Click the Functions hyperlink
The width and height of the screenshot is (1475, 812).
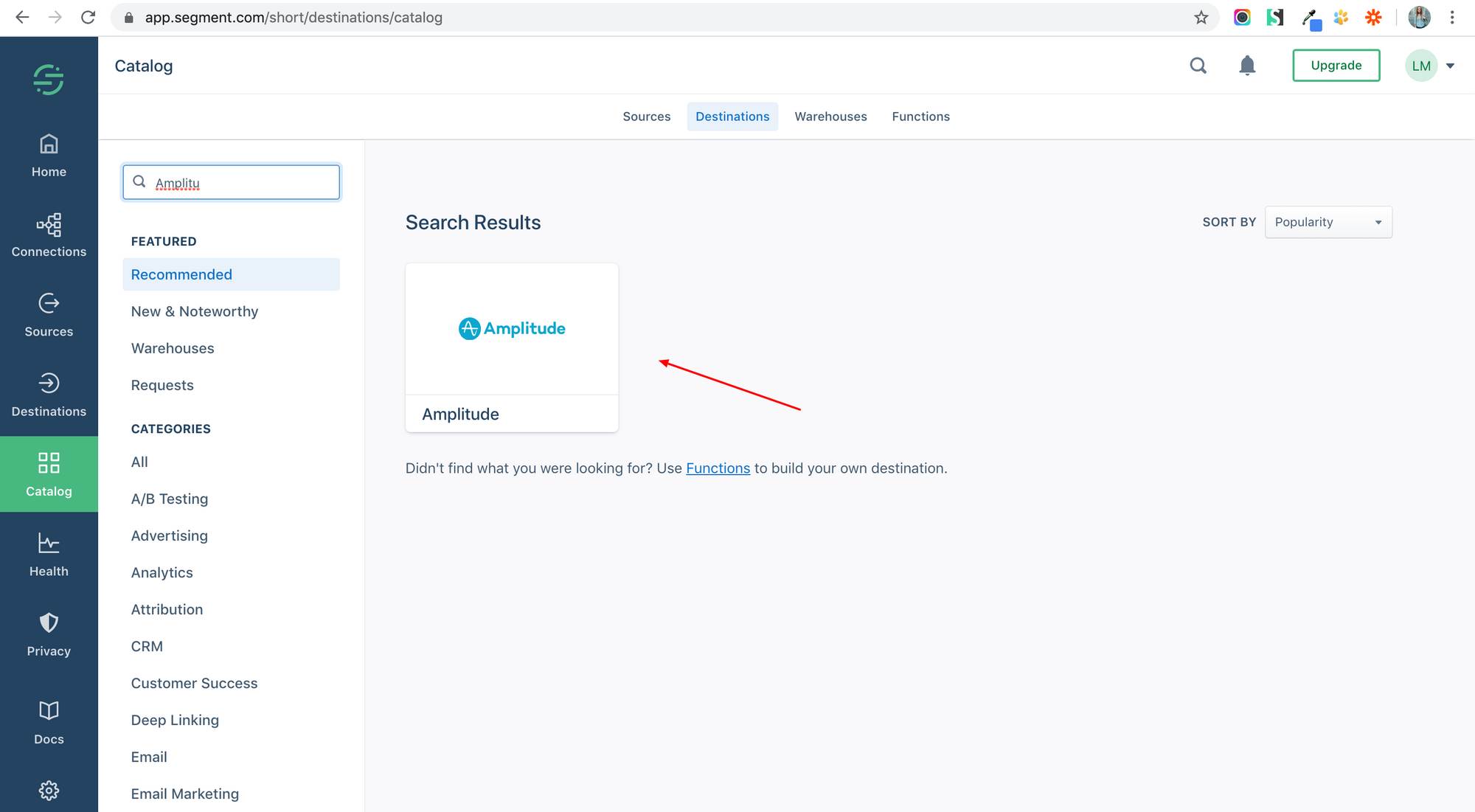718,467
